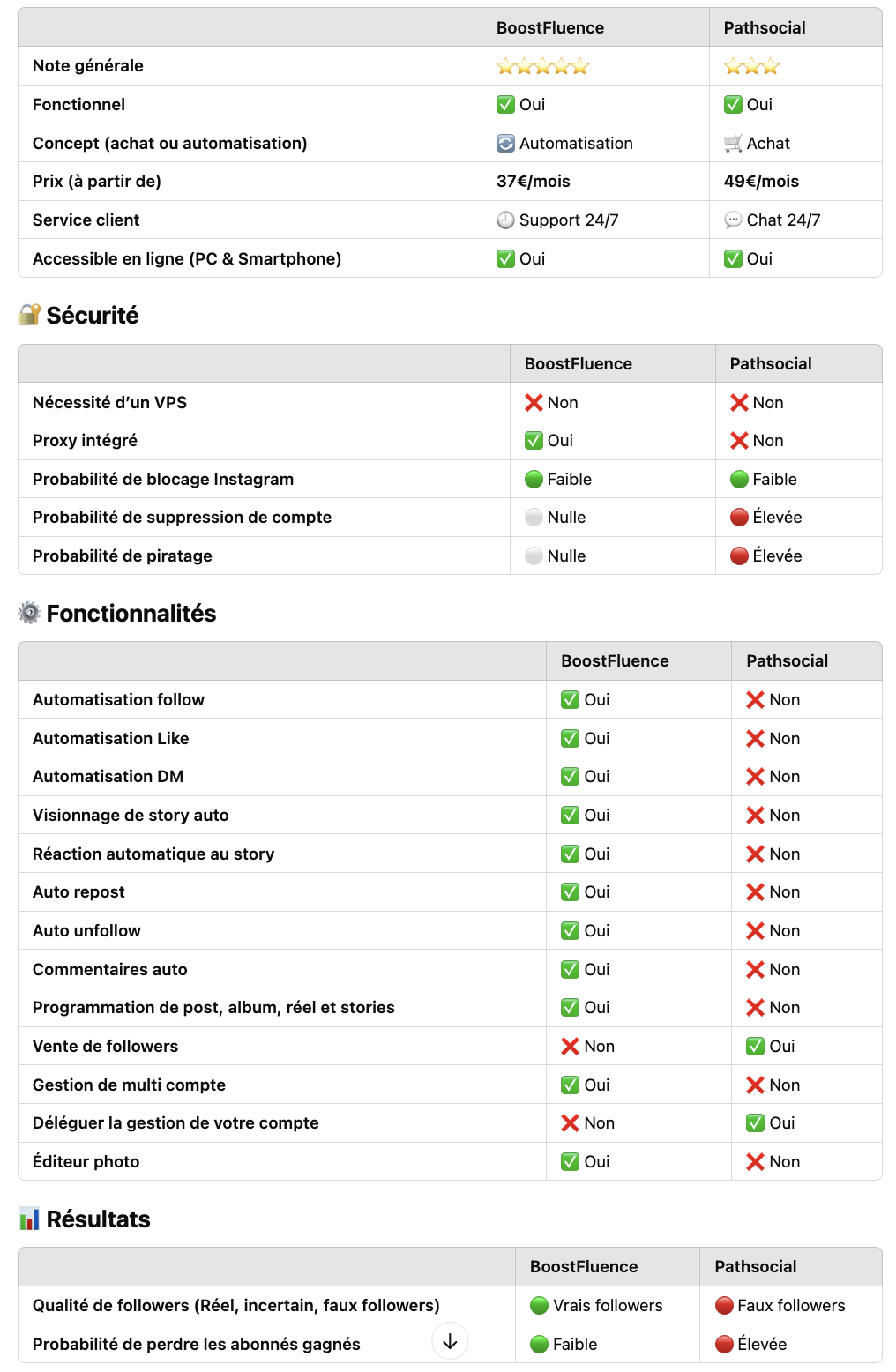Click red cross for Nécessité d'un VPS BoostFluence
This screenshot has height=1372, width=896.
[534, 402]
